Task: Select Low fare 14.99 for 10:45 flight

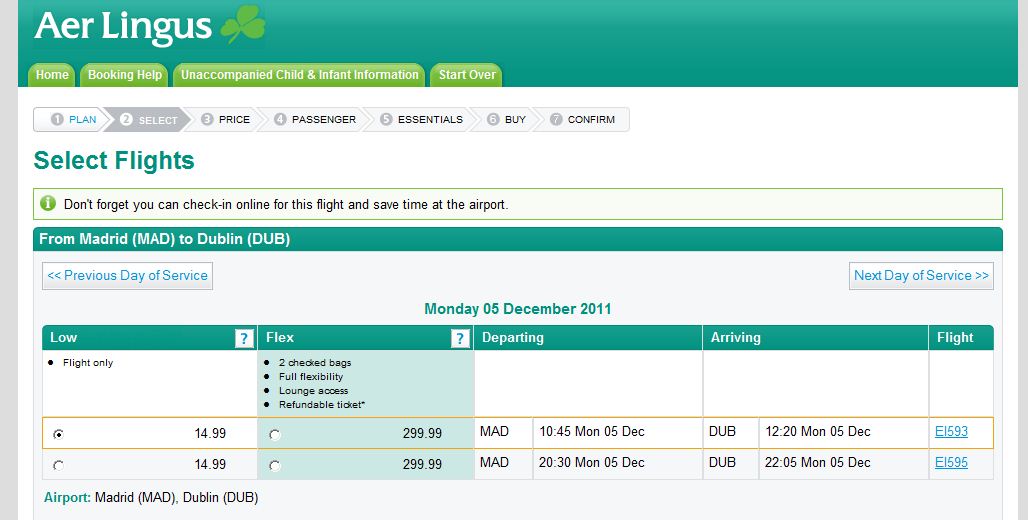Action: click(58, 434)
